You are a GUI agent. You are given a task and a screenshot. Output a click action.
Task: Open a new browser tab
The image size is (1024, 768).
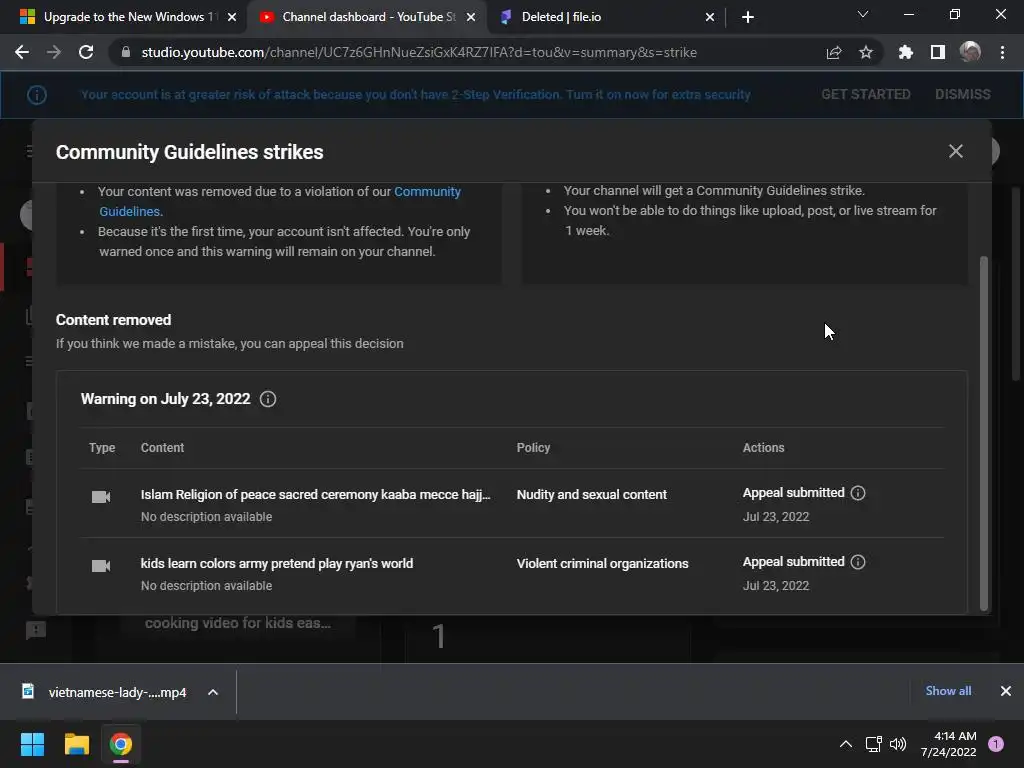(x=748, y=17)
